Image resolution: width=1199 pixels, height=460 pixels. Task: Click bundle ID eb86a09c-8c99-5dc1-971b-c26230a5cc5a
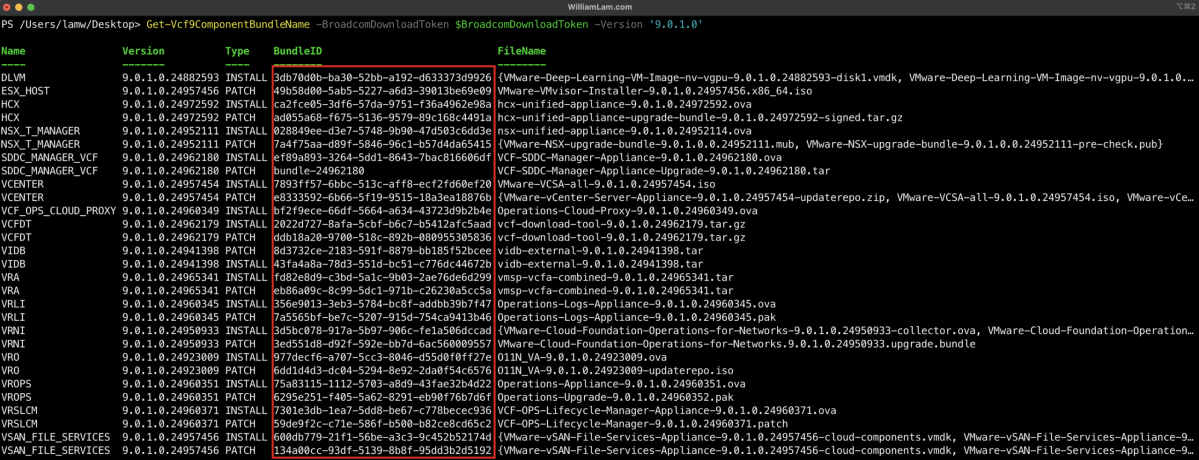click(x=382, y=289)
